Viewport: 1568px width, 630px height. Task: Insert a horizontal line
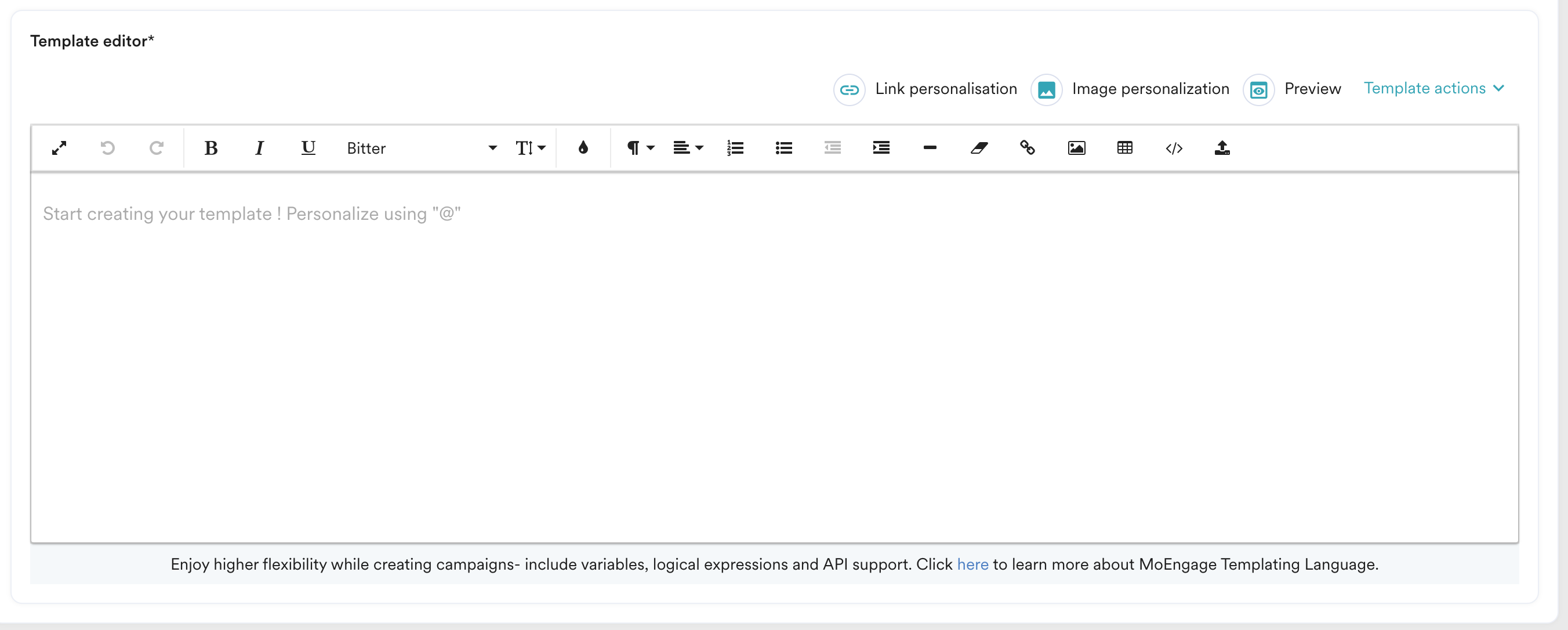(930, 148)
